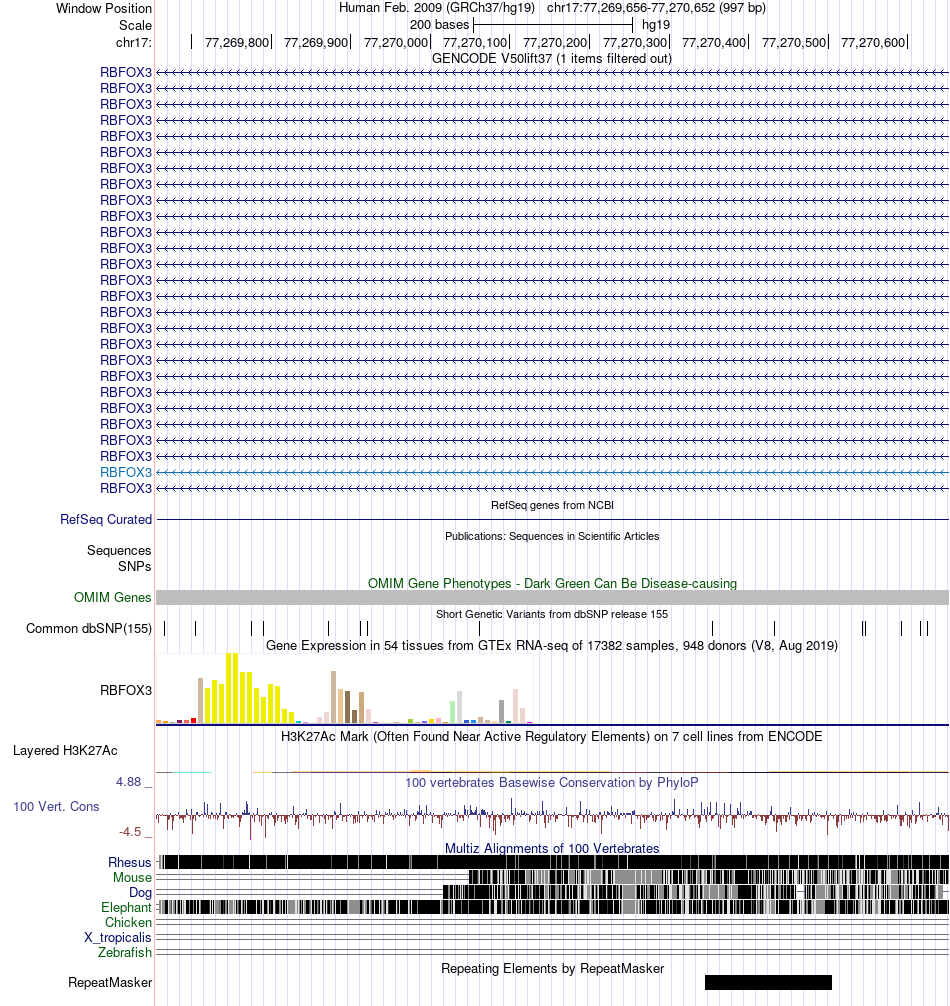Open Short Genetic Variants from dbSNP title
This screenshot has height=1006, width=950.
[x=552, y=615]
